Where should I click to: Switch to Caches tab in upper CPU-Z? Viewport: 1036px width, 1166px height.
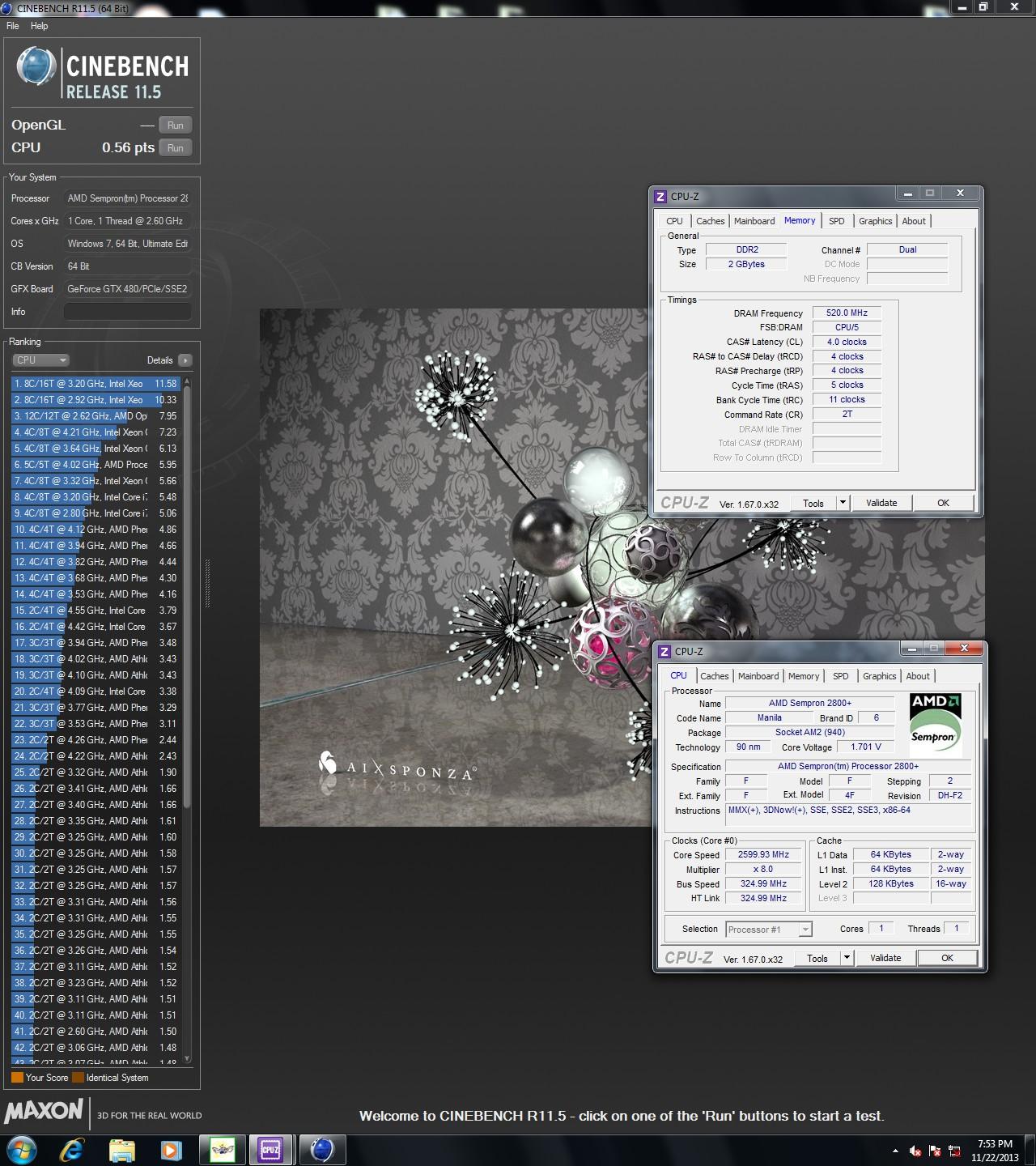pyautogui.click(x=710, y=221)
